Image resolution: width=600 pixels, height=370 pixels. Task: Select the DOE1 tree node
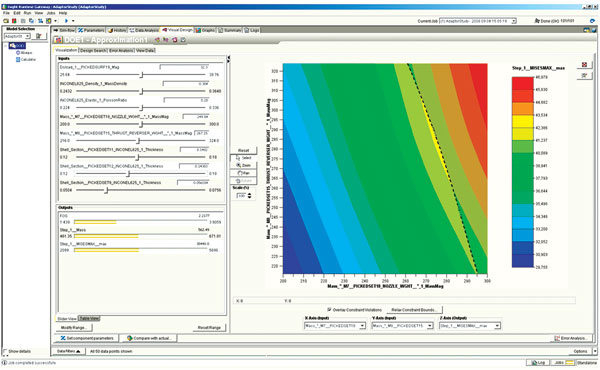pyautogui.click(x=17, y=46)
